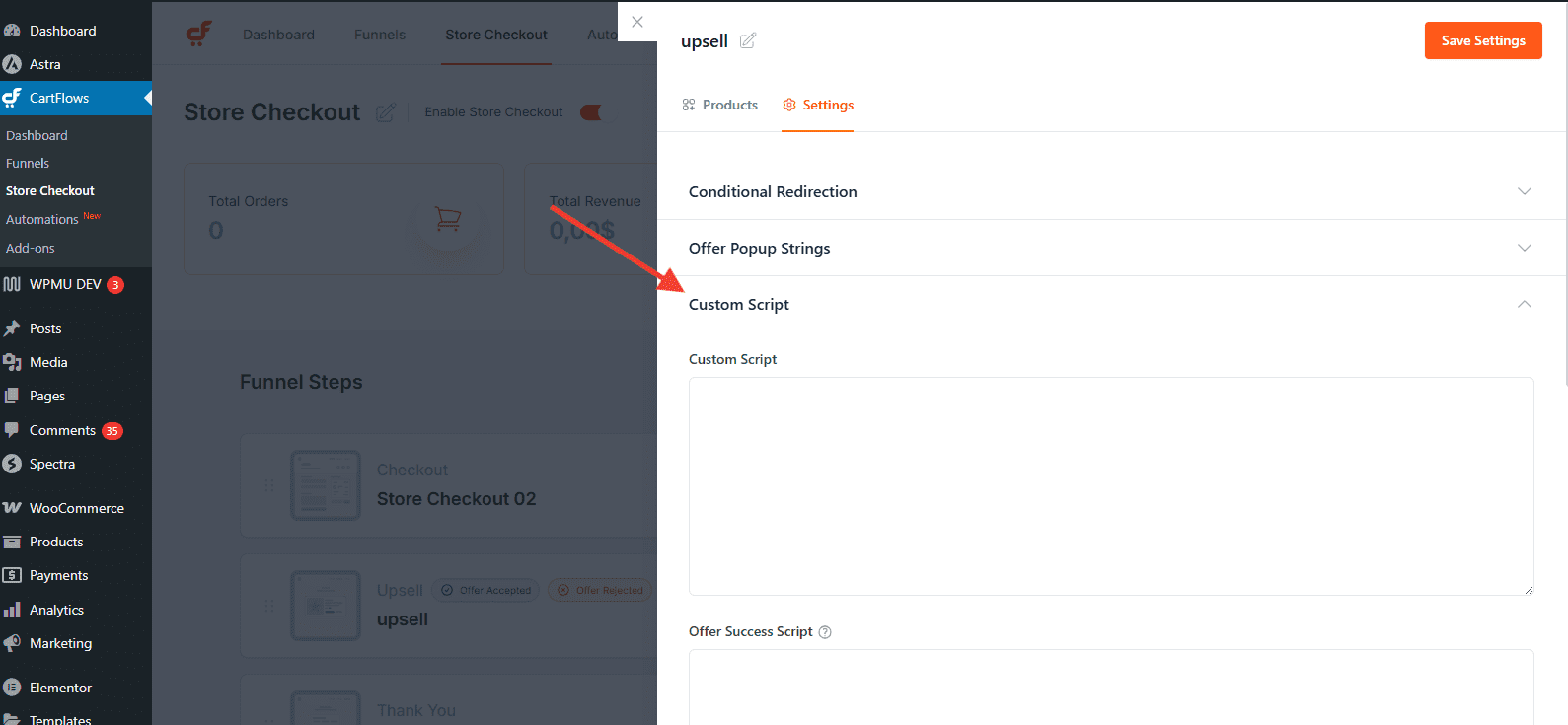Click the Pages icon in sidebar
Viewport: 1568px width, 725px height.
point(12,396)
